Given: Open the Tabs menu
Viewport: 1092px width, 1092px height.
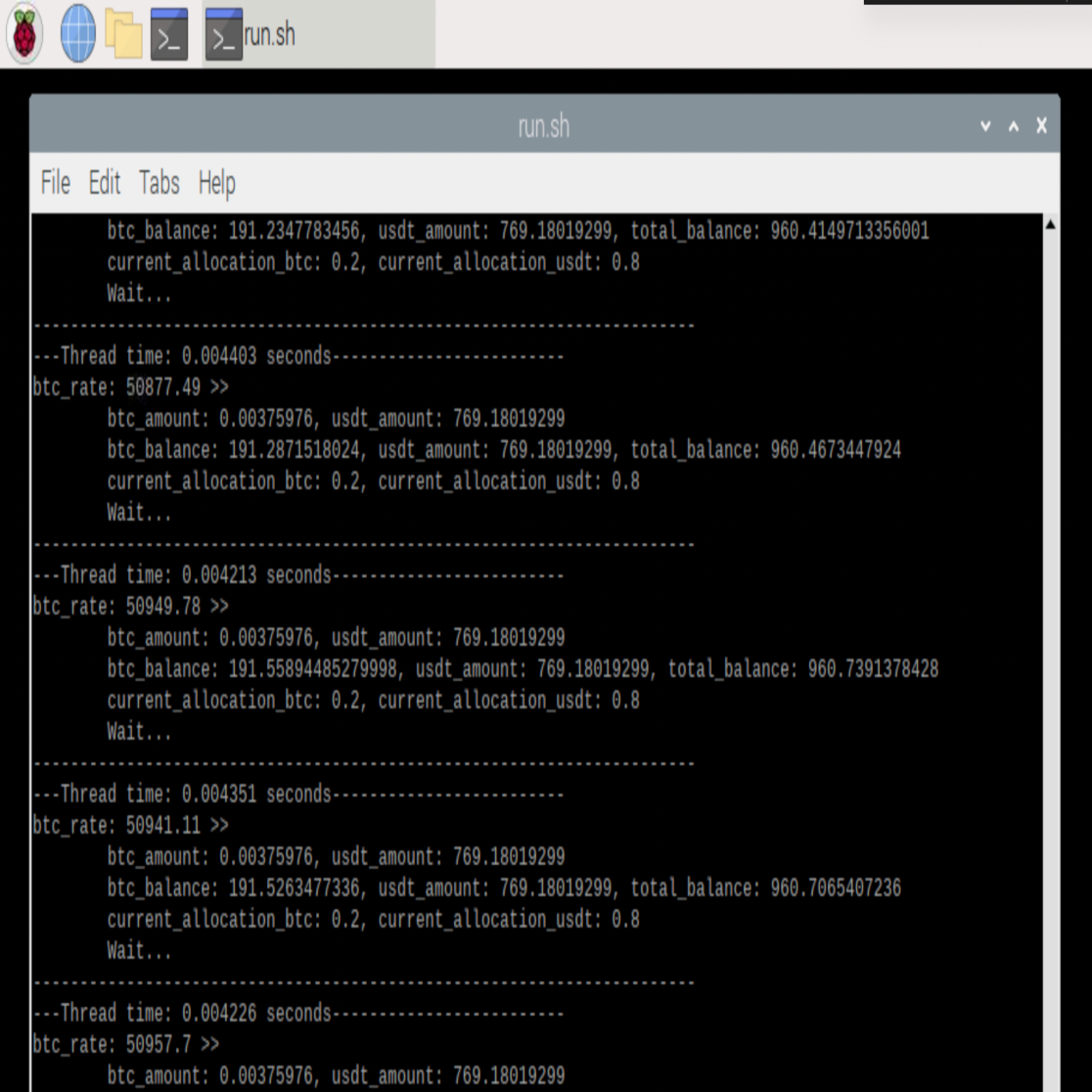Looking at the screenshot, I should 159,182.
